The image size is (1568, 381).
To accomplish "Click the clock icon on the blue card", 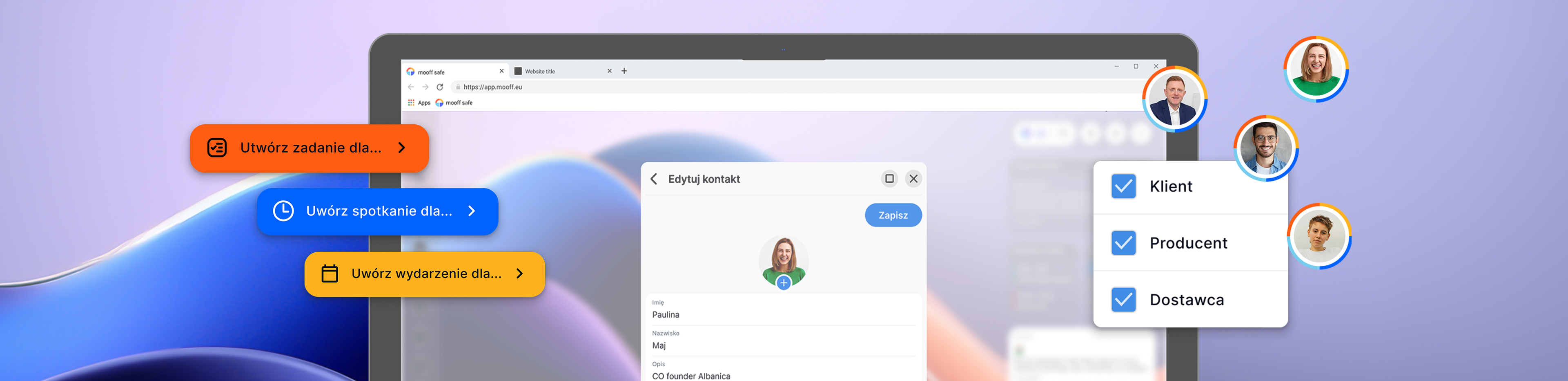I will pyautogui.click(x=283, y=211).
